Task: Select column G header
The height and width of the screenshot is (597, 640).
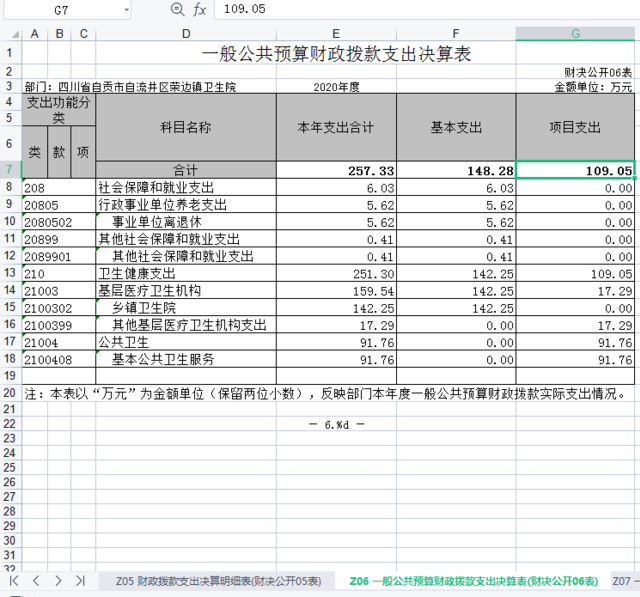Action: [x=575, y=33]
